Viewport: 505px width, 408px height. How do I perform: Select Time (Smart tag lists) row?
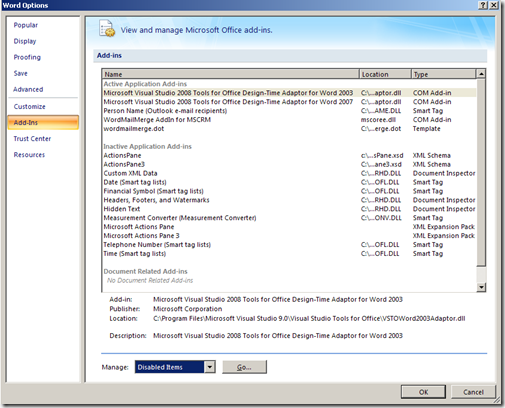289,254
